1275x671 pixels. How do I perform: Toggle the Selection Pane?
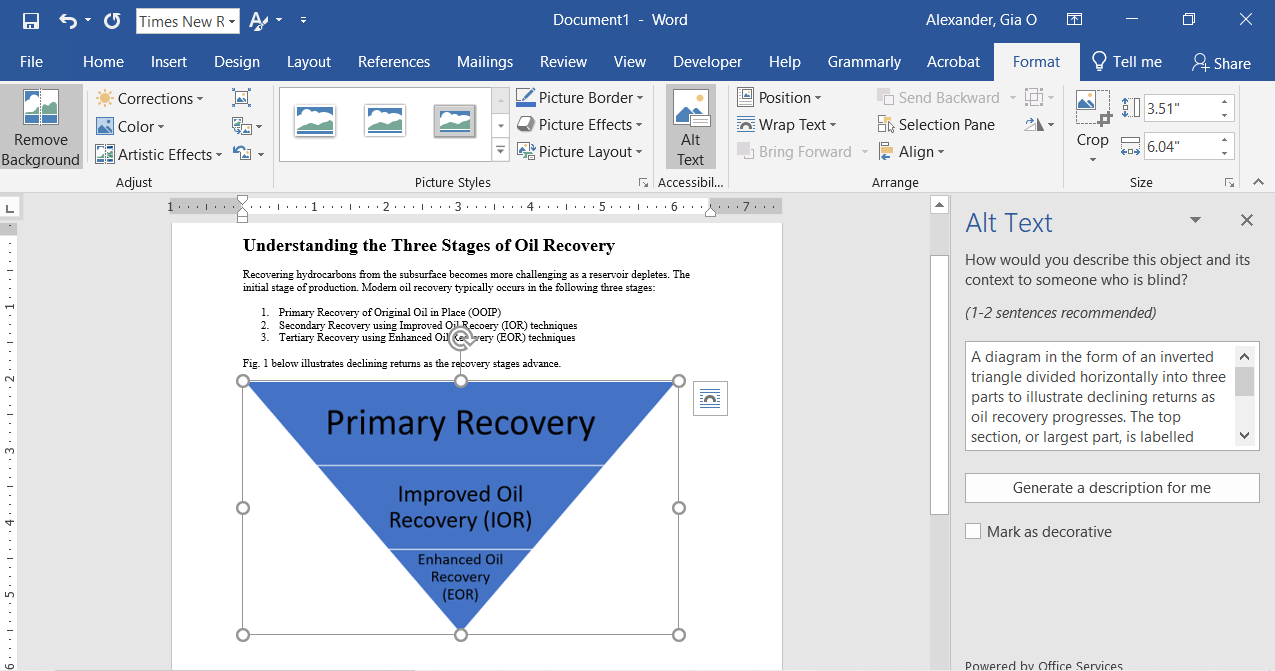[936, 124]
